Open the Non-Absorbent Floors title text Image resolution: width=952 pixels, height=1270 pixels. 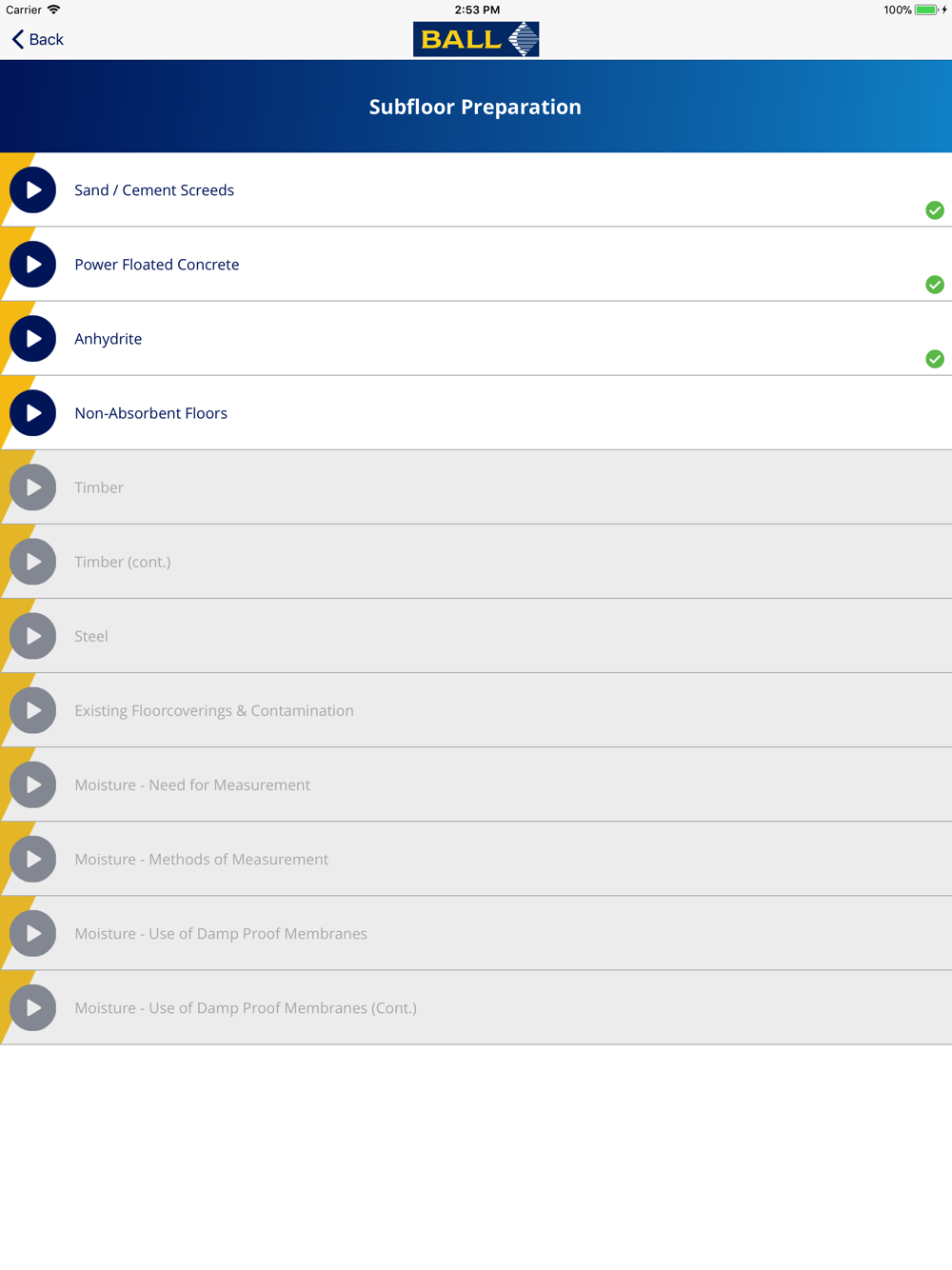150,413
